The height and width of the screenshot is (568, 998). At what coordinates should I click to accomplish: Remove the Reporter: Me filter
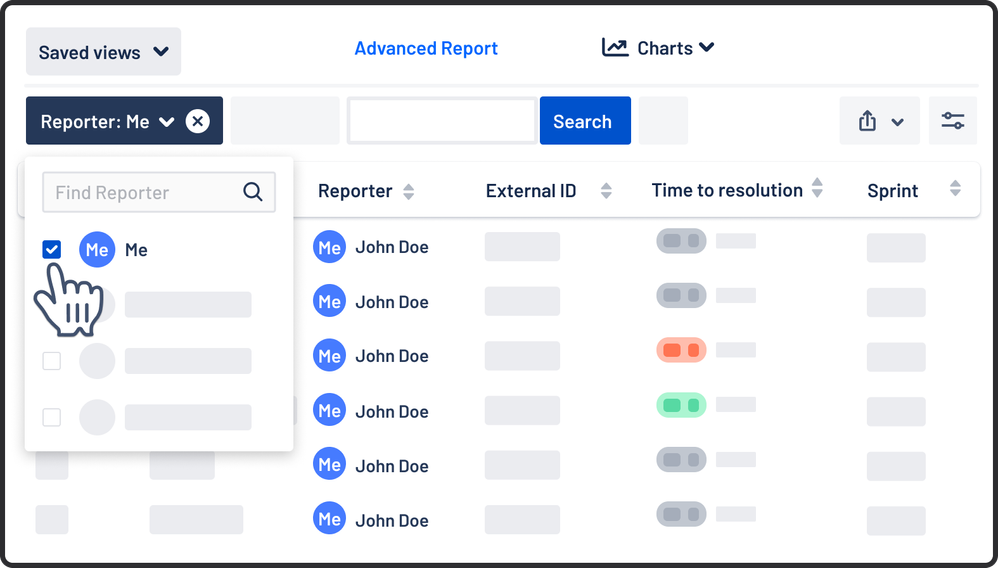tap(198, 121)
